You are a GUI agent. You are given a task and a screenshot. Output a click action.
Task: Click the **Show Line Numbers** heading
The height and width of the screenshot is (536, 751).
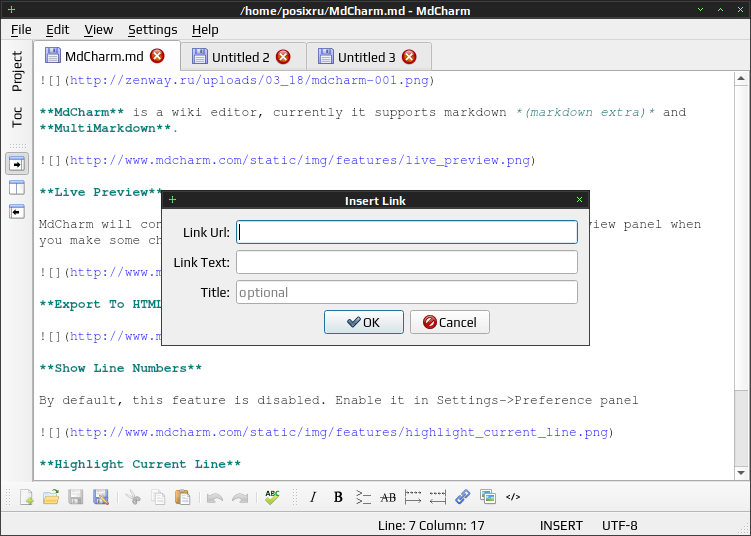[x=120, y=368]
